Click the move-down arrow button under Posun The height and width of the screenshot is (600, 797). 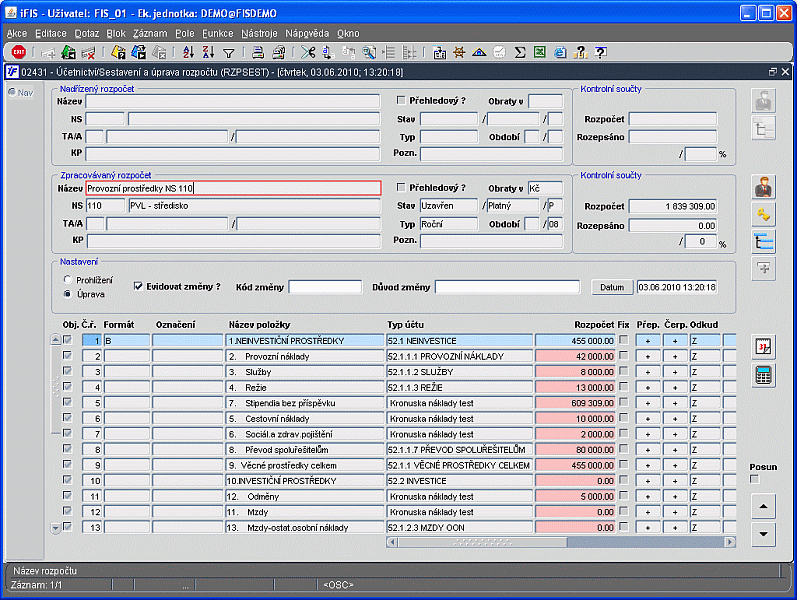(763, 534)
